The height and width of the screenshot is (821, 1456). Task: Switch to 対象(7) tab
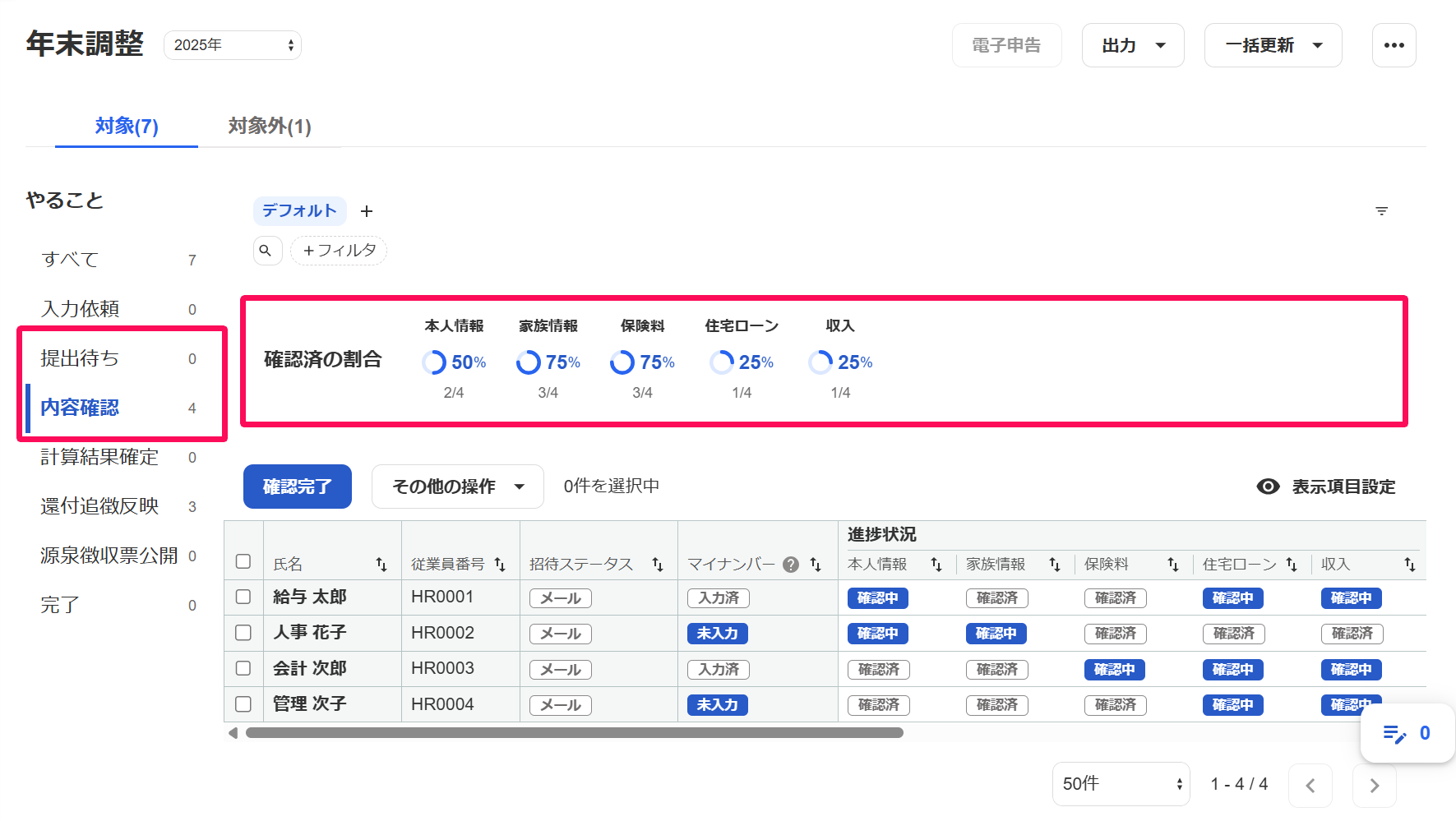pyautogui.click(x=127, y=126)
